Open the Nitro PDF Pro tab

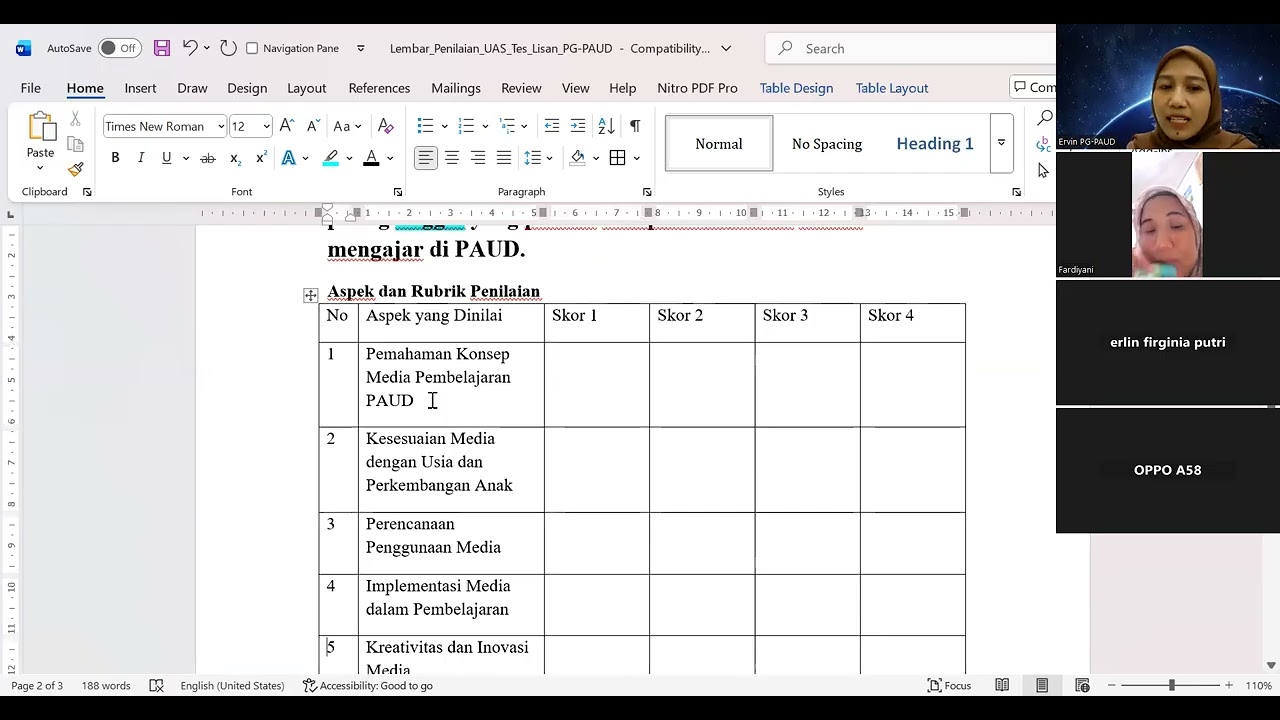tap(697, 88)
